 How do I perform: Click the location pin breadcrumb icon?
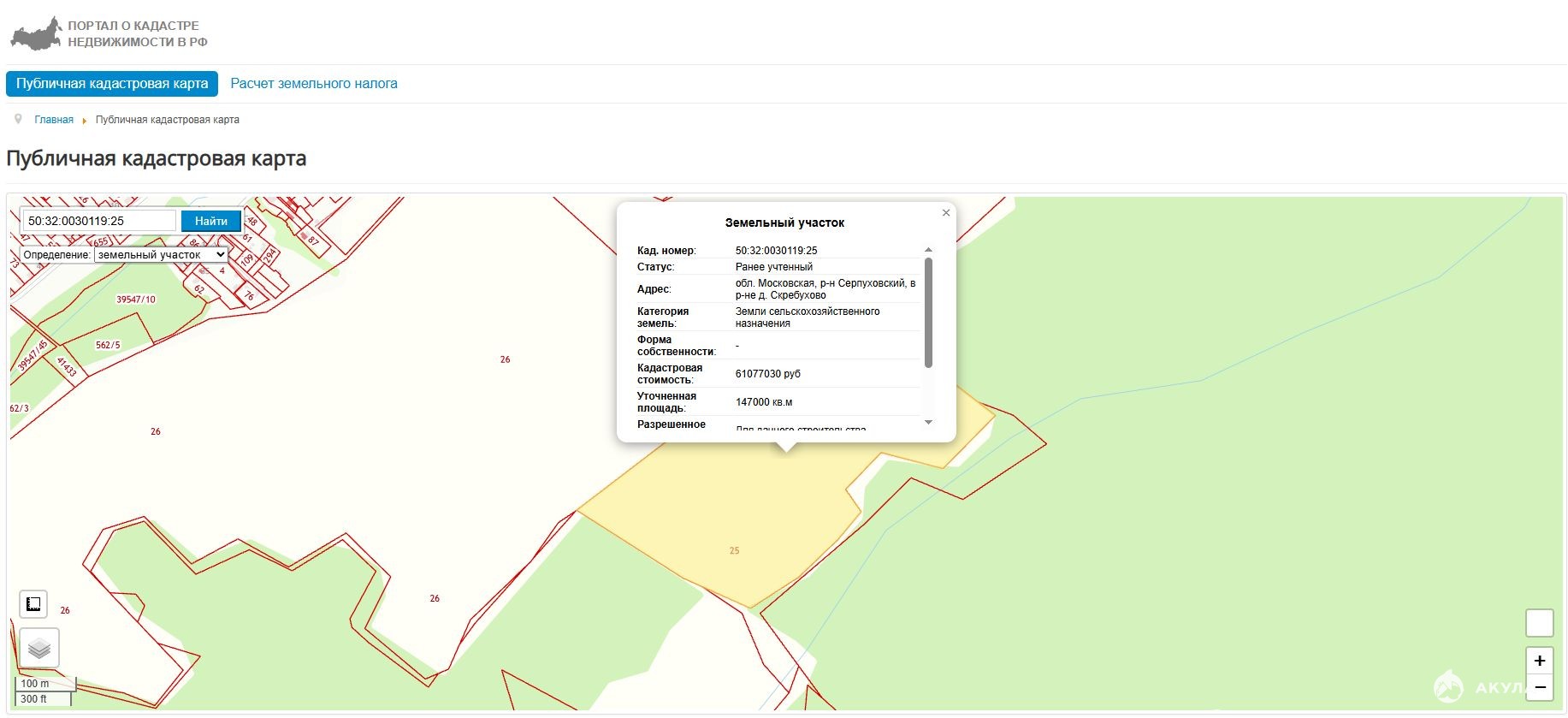[18, 120]
